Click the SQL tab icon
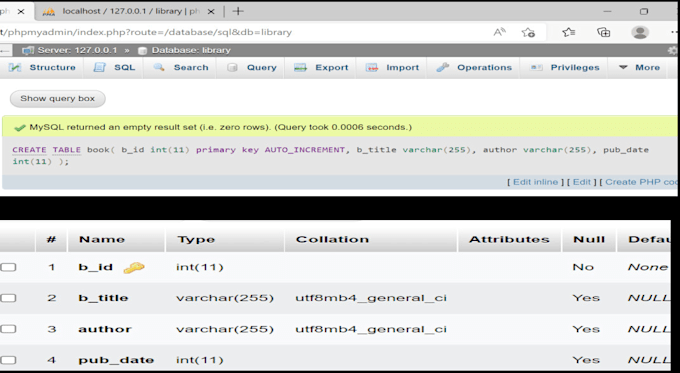Viewport: 680px width, 373px height. tap(100, 67)
